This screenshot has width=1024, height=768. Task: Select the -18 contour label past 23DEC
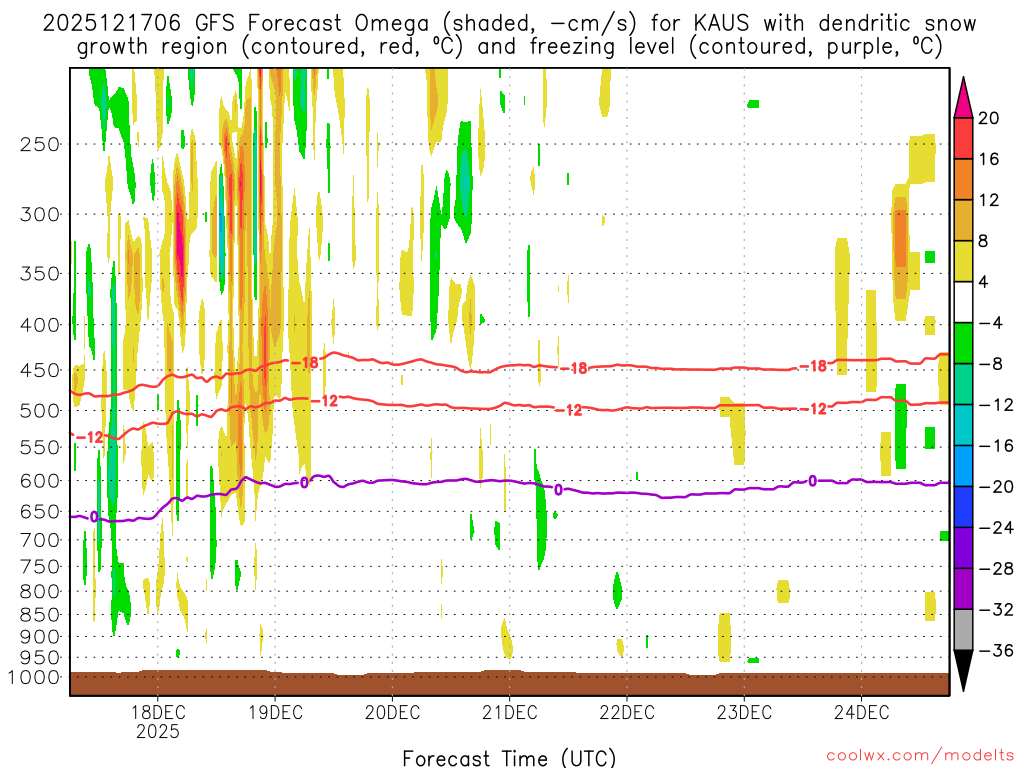[814, 366]
